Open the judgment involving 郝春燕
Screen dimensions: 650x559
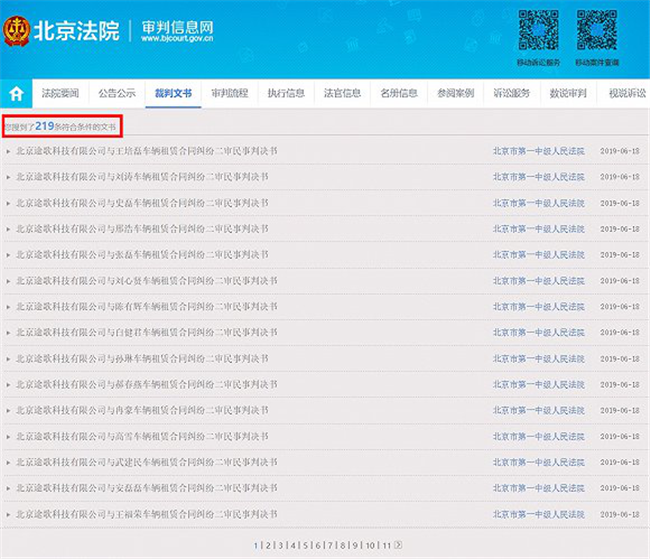147,384
